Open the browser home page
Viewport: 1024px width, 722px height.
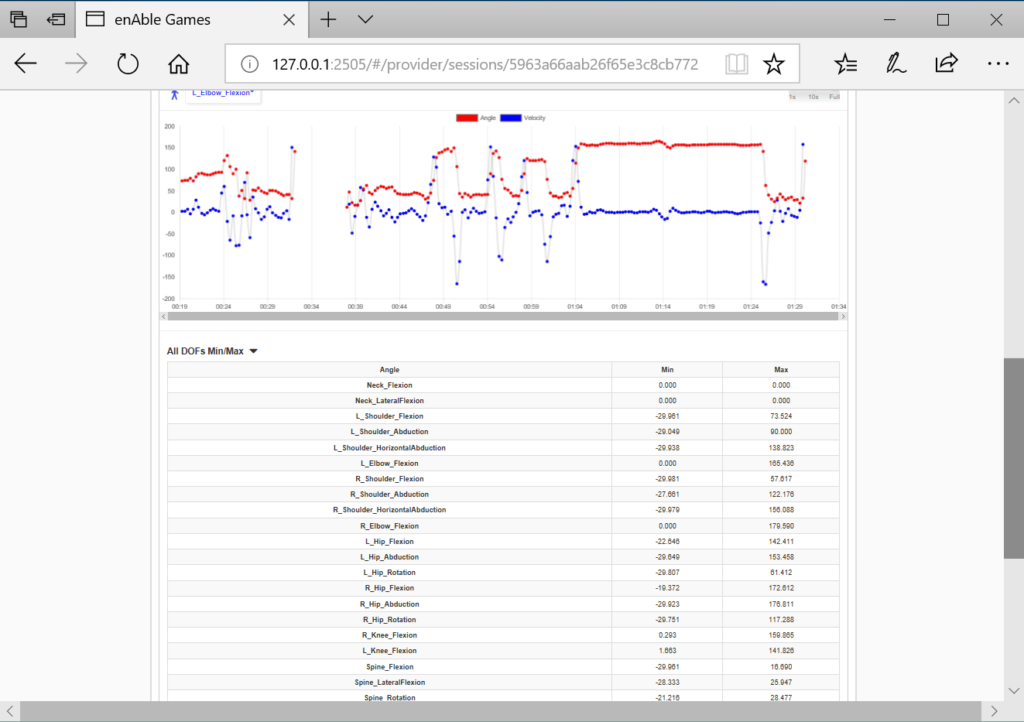tap(178, 64)
